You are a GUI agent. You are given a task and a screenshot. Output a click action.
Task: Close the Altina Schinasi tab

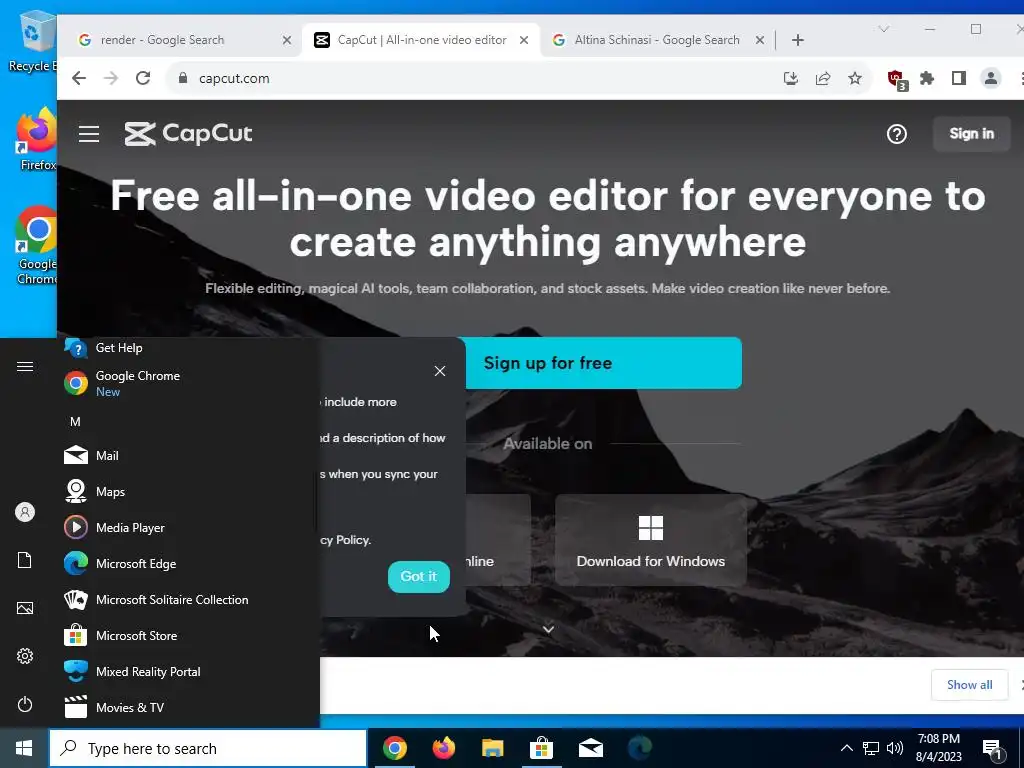point(760,40)
